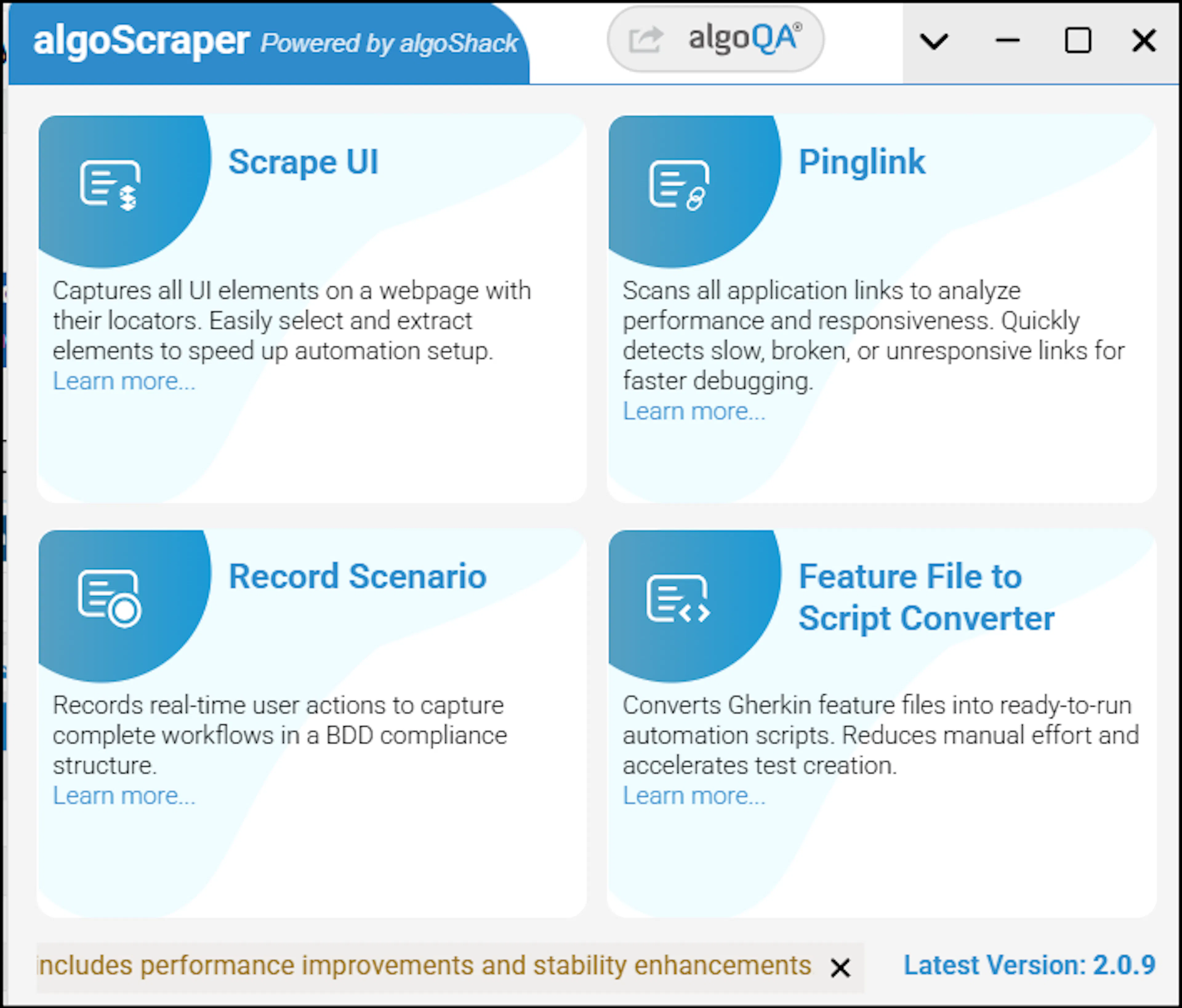Select the Pinglink heading
1182x1008 pixels.
[861, 163]
